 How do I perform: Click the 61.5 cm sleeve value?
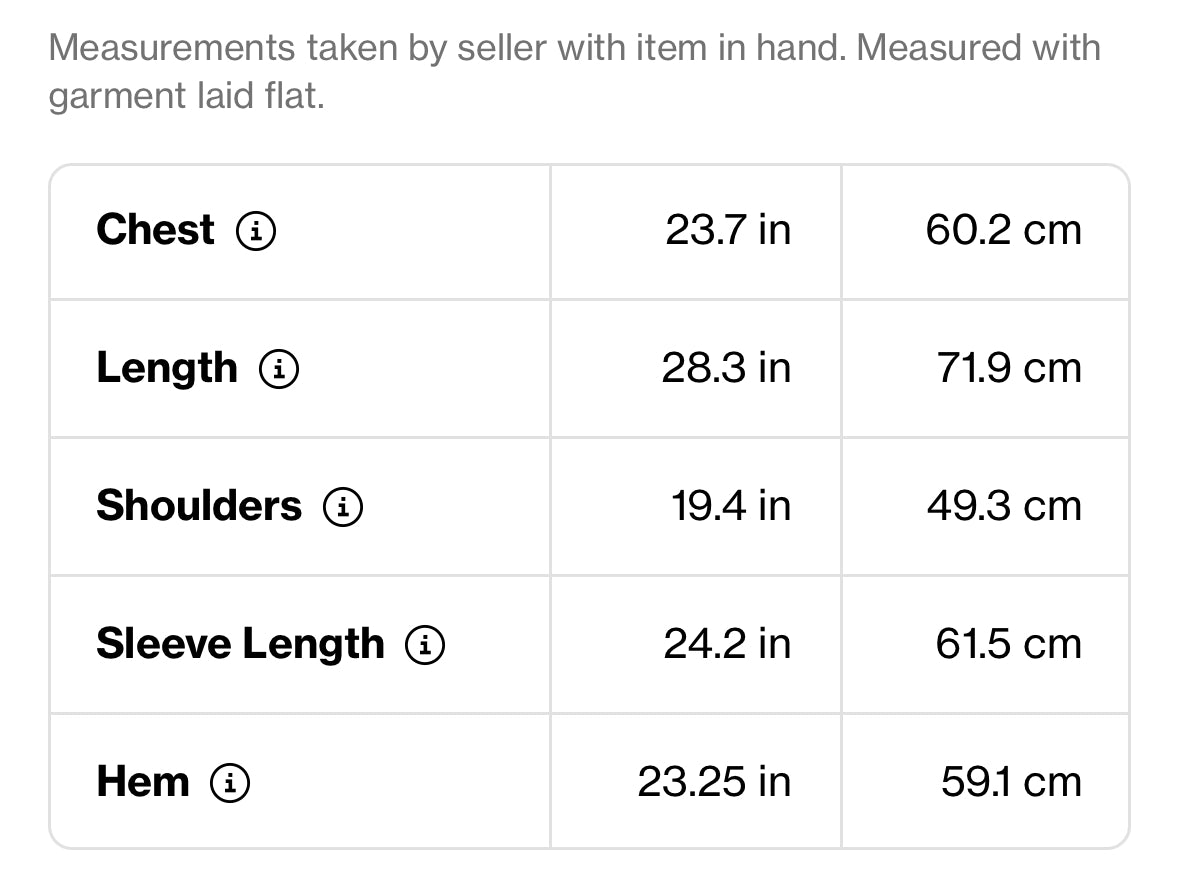[1009, 645]
